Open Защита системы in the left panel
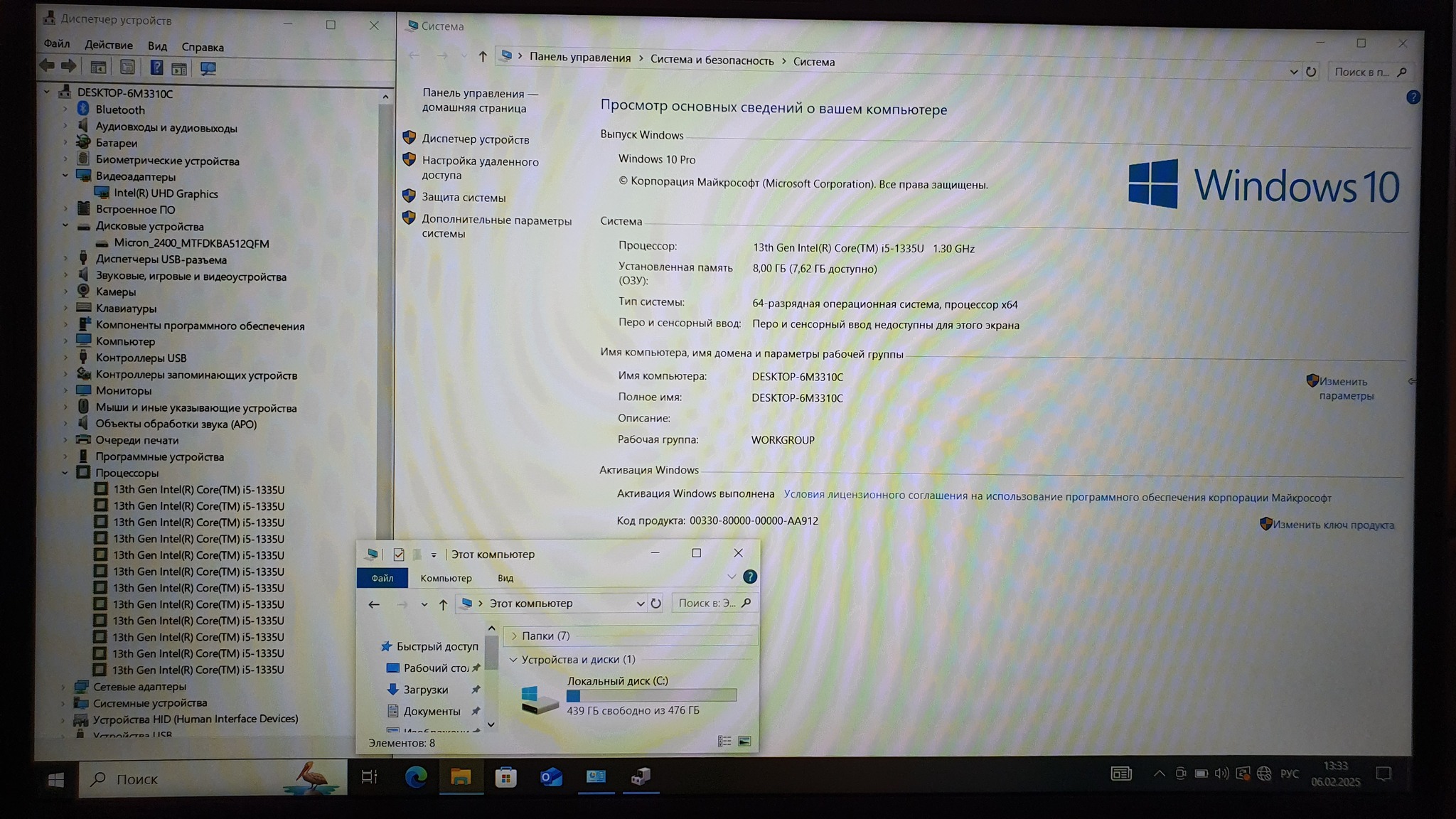The height and width of the screenshot is (819, 1456). pyautogui.click(x=464, y=198)
